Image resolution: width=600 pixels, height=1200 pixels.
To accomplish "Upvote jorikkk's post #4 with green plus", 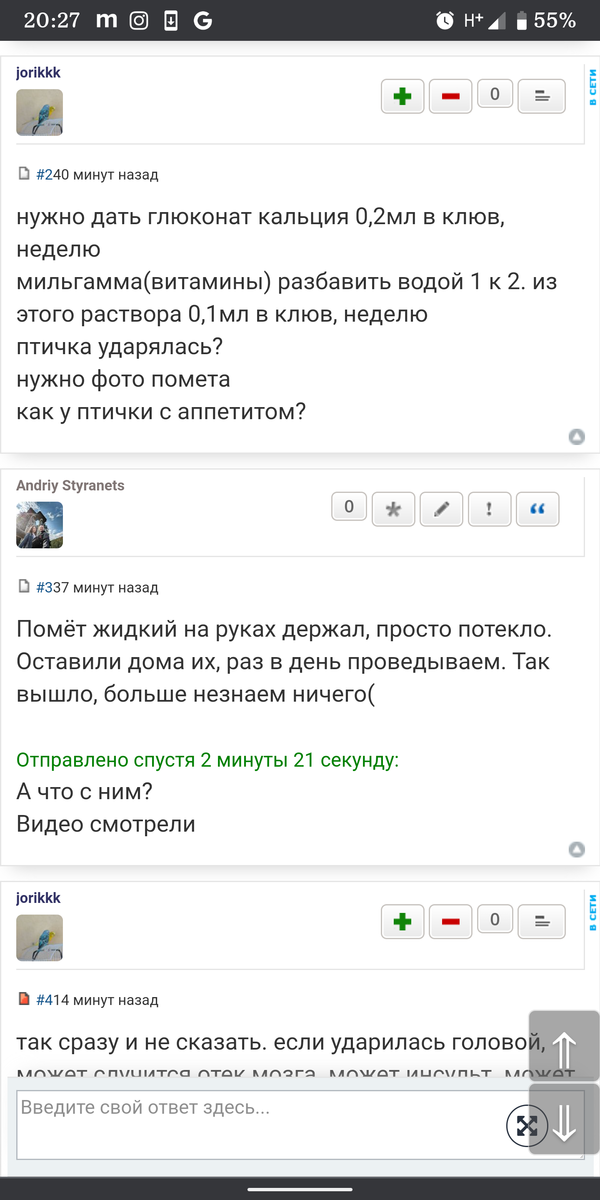I will click(402, 921).
